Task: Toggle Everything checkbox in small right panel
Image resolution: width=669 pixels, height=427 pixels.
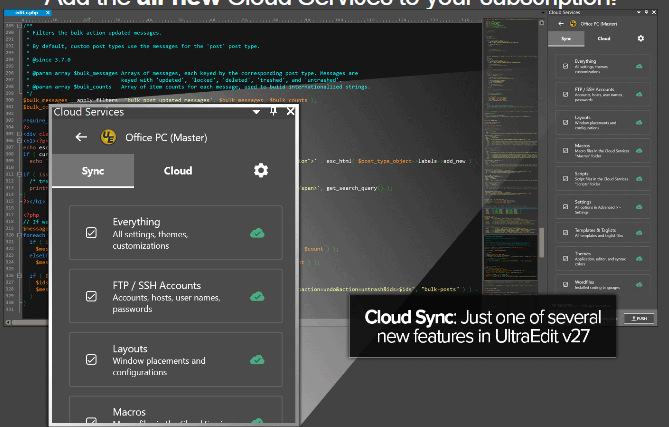Action: (x=565, y=66)
